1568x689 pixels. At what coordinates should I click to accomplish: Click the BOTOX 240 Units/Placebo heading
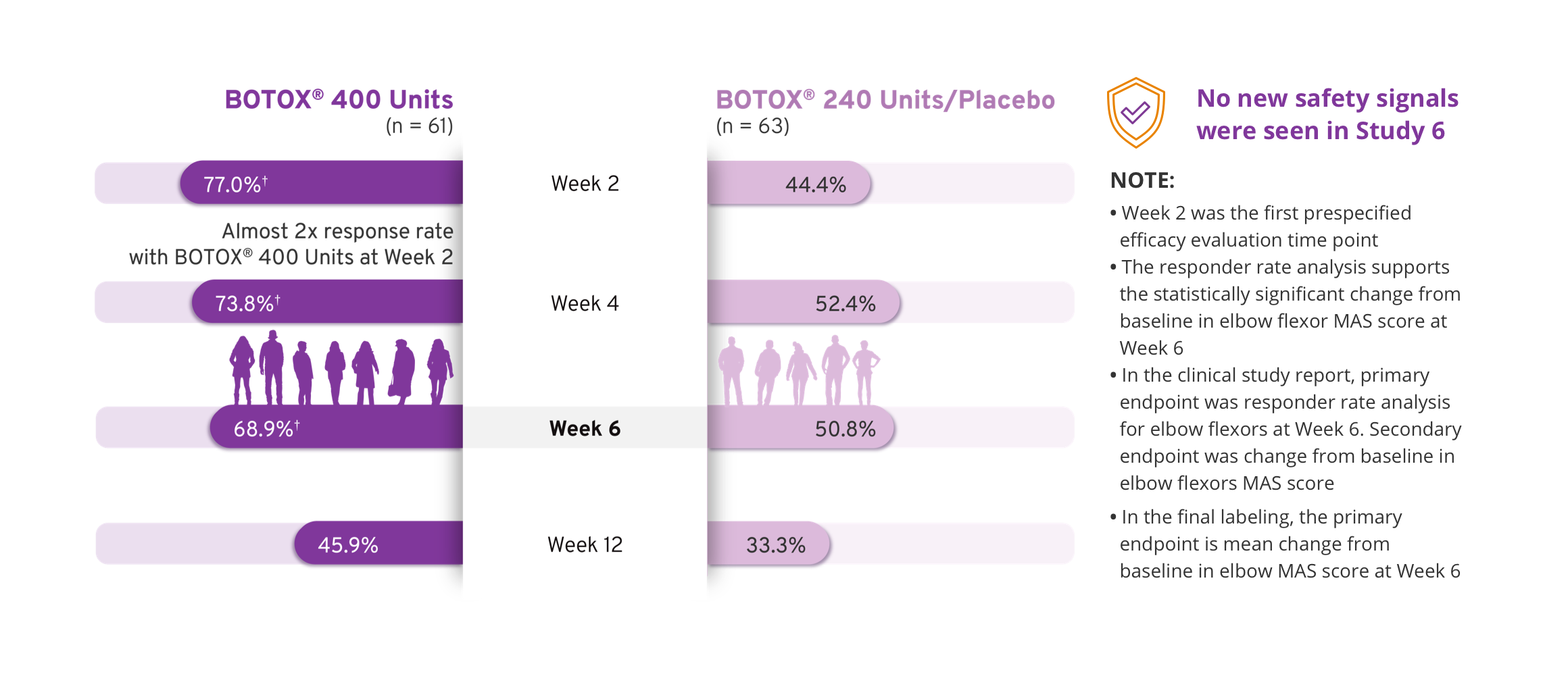point(885,100)
